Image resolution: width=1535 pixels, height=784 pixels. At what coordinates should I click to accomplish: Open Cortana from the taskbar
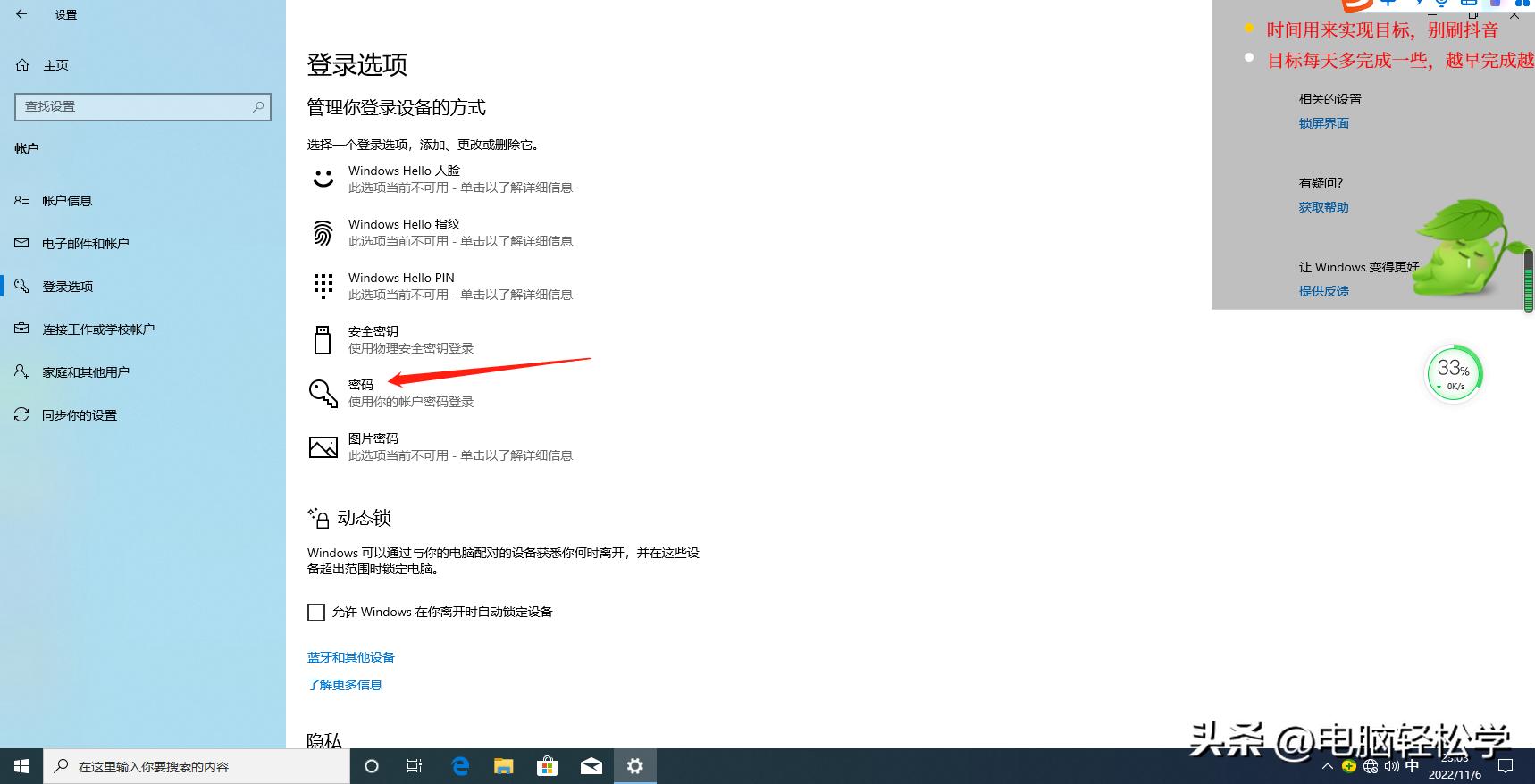click(x=372, y=766)
